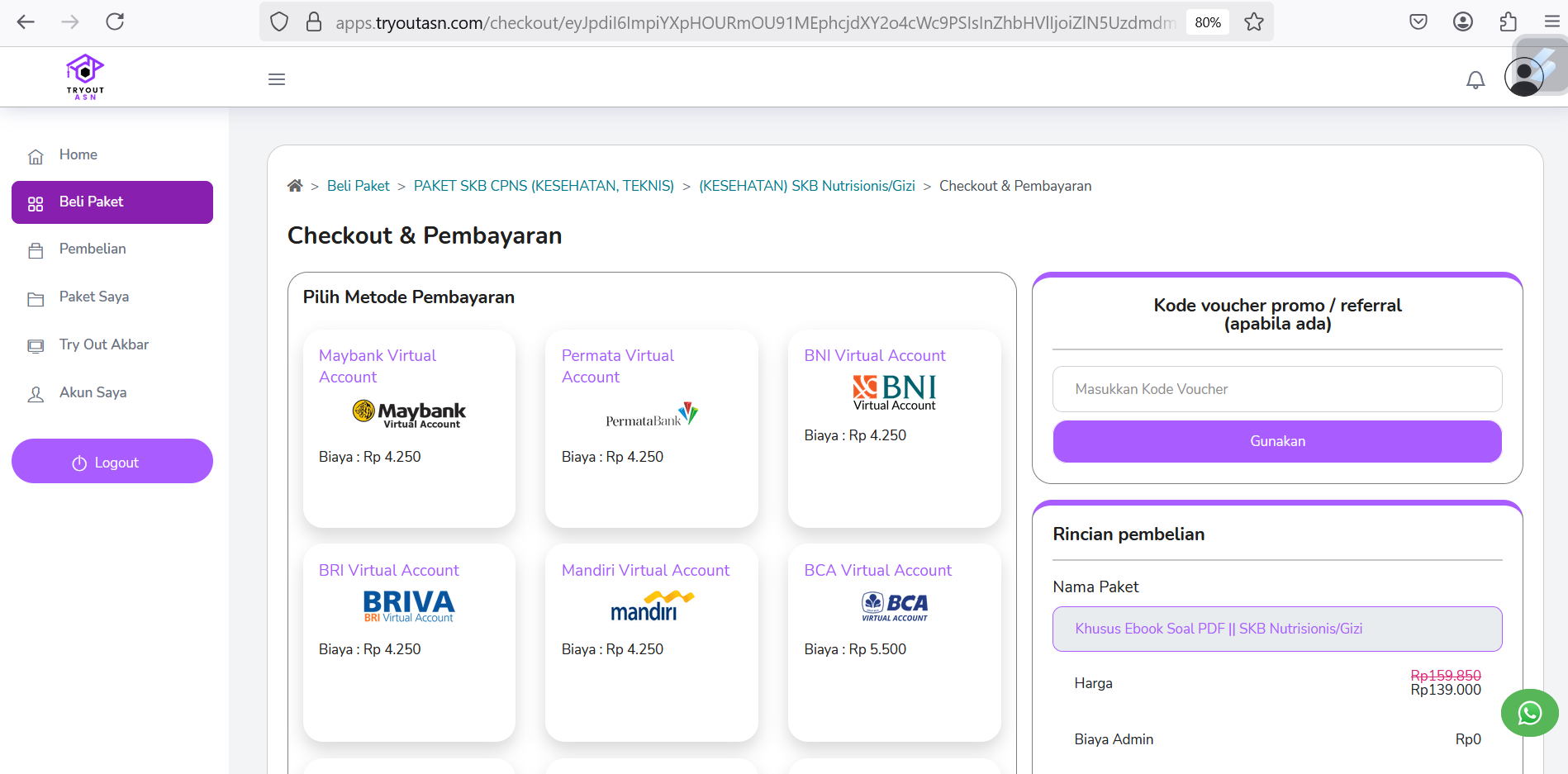Pick BCA Virtual Account payment card

894,642
